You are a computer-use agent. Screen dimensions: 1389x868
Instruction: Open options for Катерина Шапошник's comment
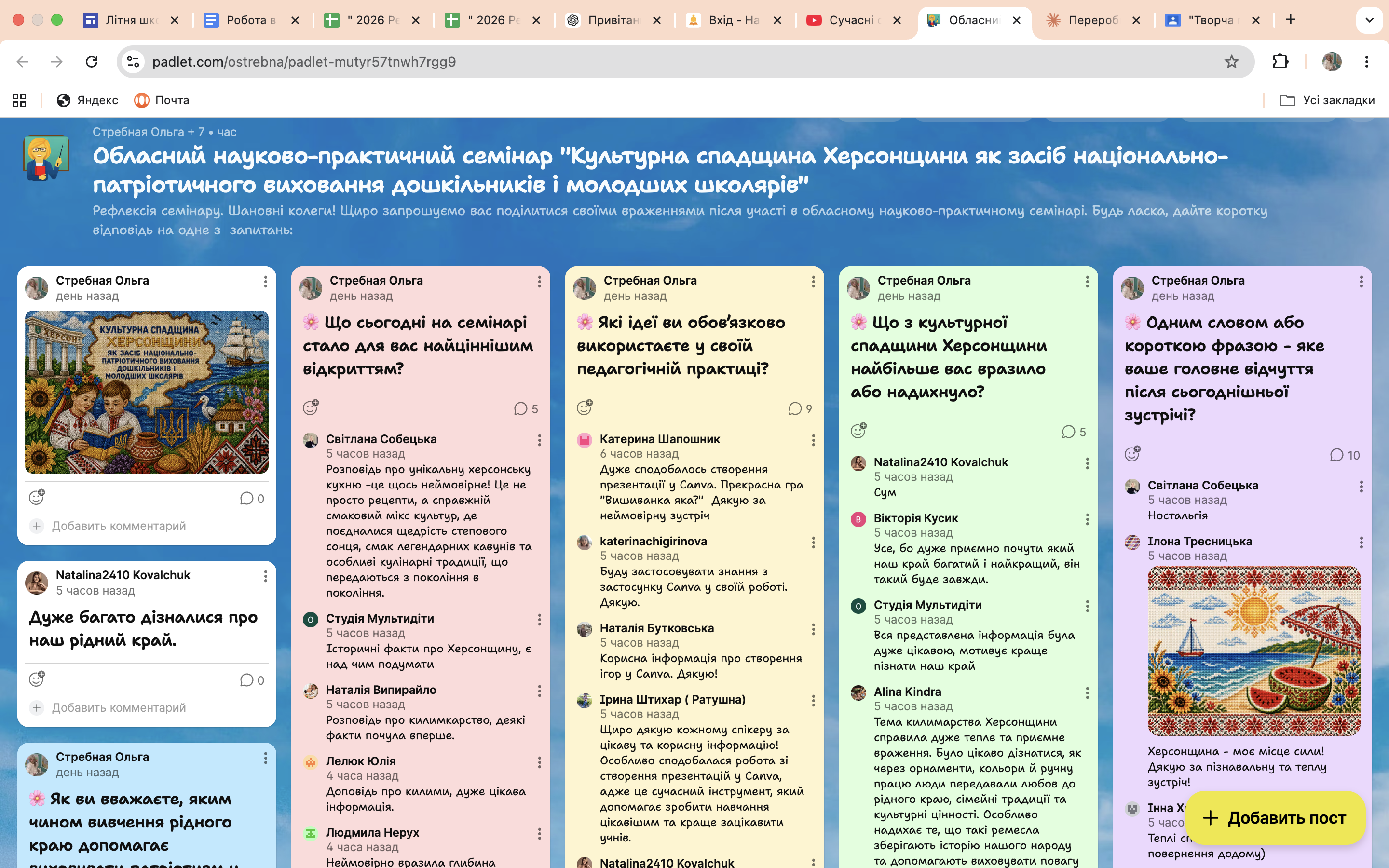(813, 440)
